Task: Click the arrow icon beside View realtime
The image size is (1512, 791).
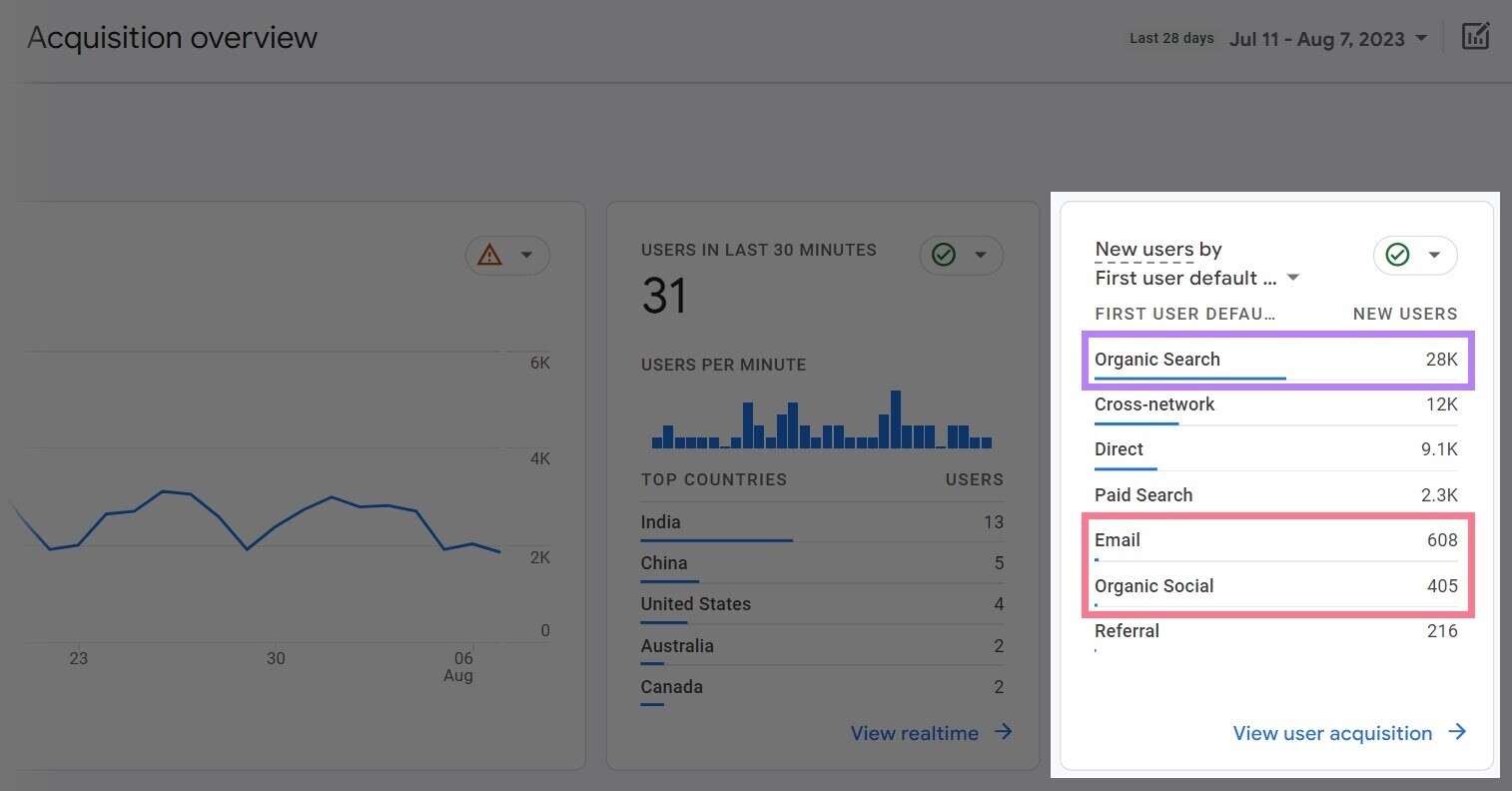Action: pyautogui.click(x=1003, y=732)
